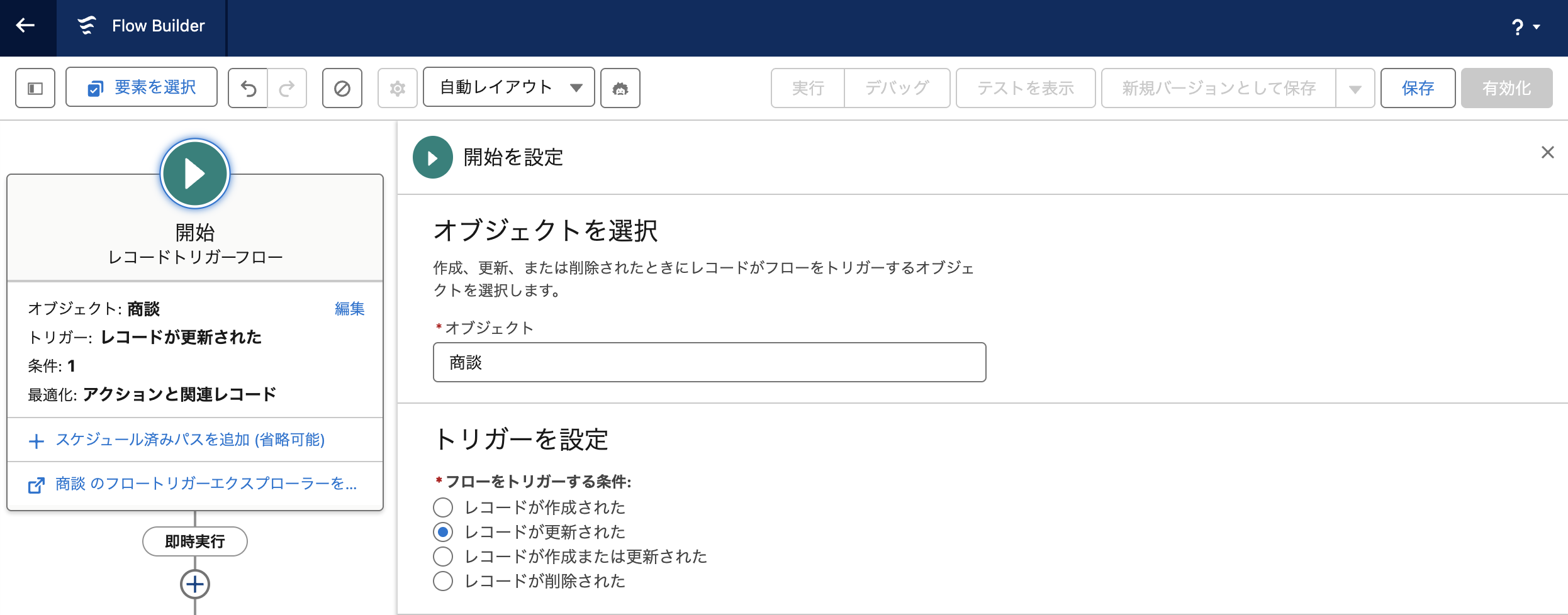Screen dimensions: 1568x615
Task: Choose レコードが作成または更新された option
Action: point(442,556)
